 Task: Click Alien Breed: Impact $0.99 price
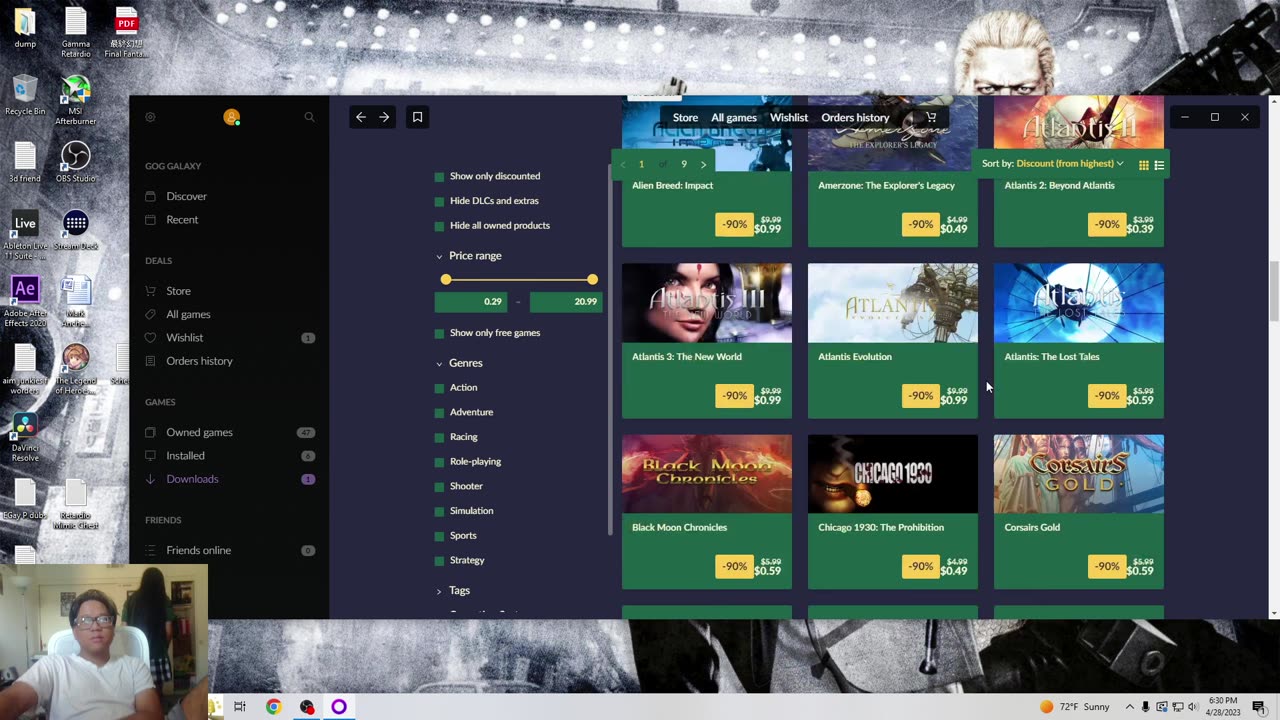tap(768, 229)
